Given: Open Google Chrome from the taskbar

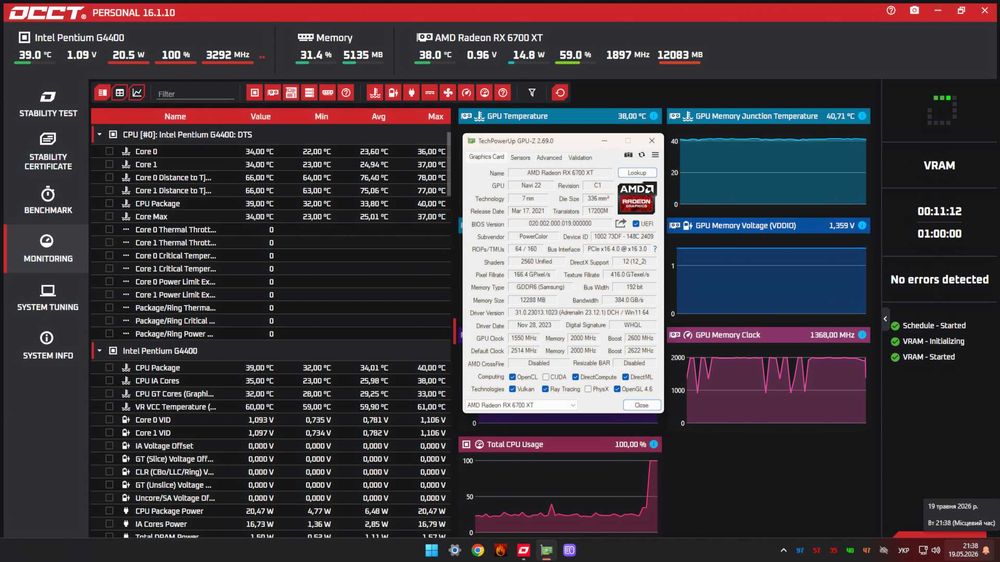Looking at the screenshot, I should [478, 550].
